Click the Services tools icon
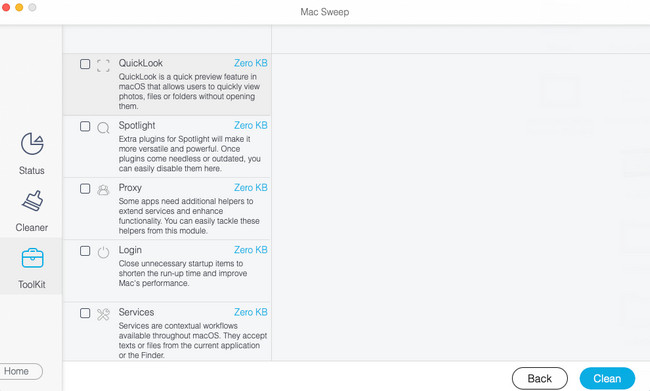The width and height of the screenshot is (650, 391). coord(103,314)
